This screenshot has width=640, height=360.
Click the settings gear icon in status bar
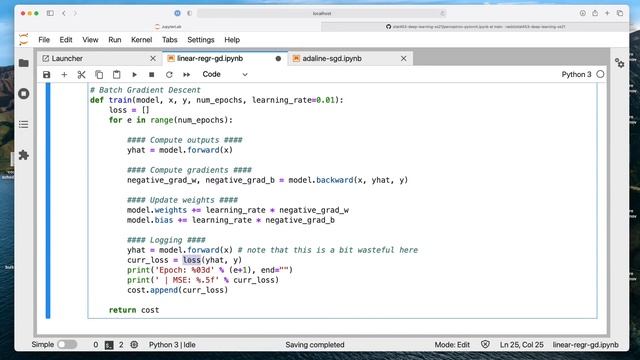point(134,345)
